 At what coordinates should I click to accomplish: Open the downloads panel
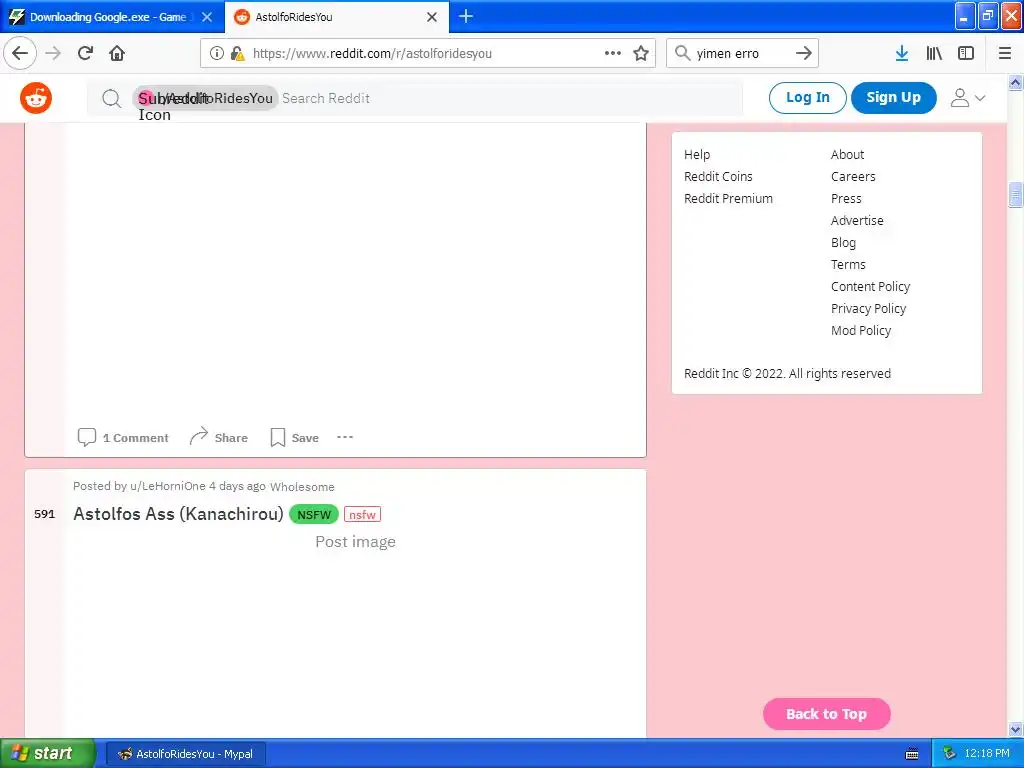[902, 53]
